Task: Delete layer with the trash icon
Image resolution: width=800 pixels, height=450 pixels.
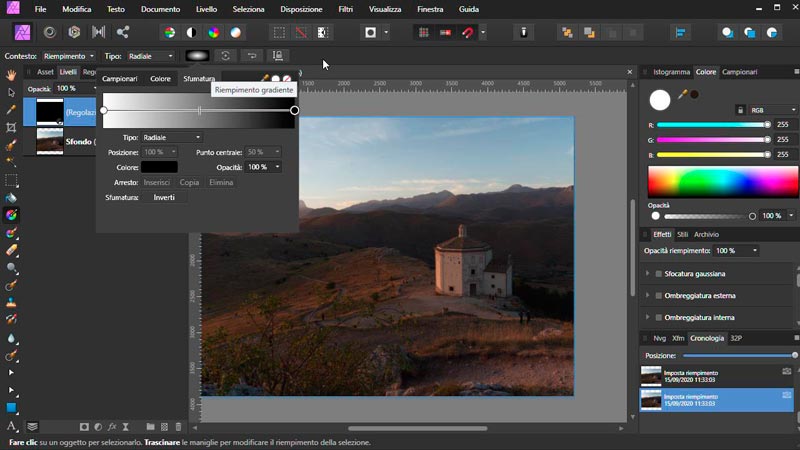Action: (x=178, y=427)
